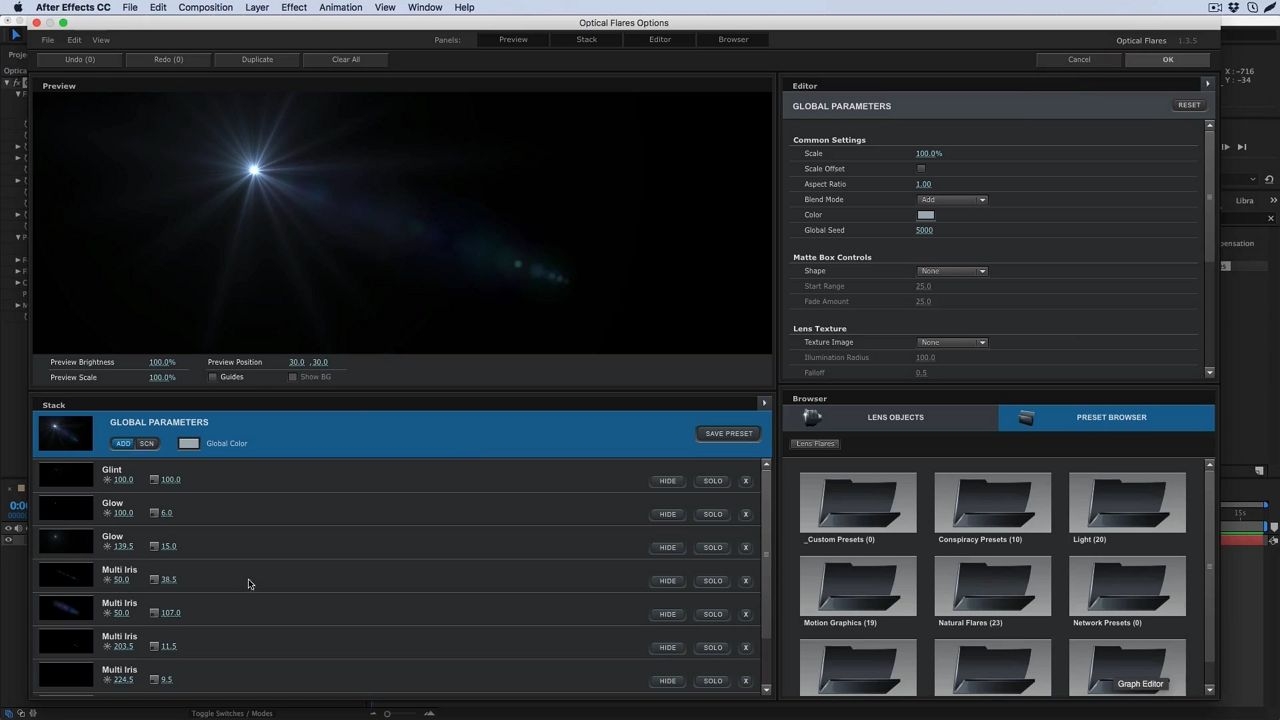
Task: Click the brightness star icon in Glint row
Action: [x=107, y=480]
